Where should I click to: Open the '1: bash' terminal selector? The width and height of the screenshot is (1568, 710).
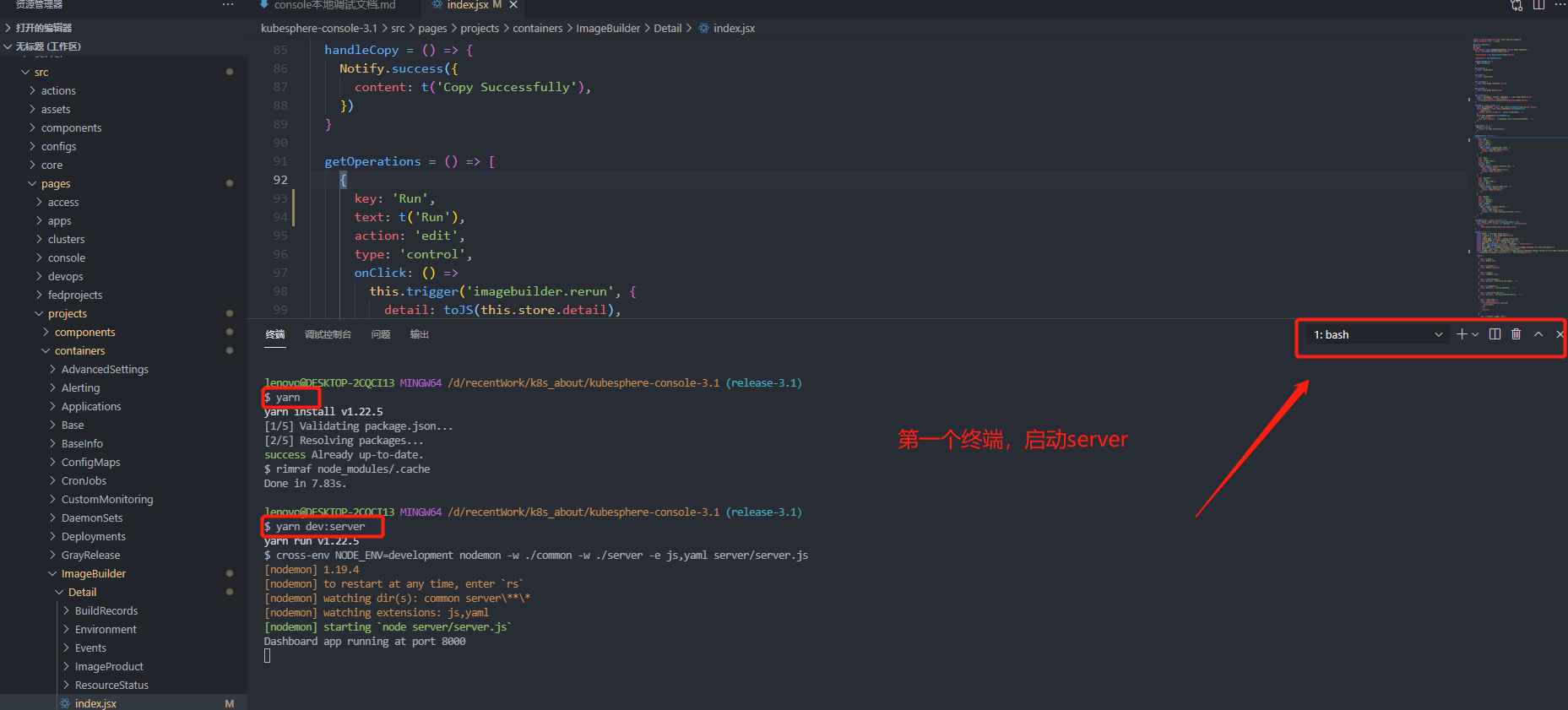point(1378,334)
